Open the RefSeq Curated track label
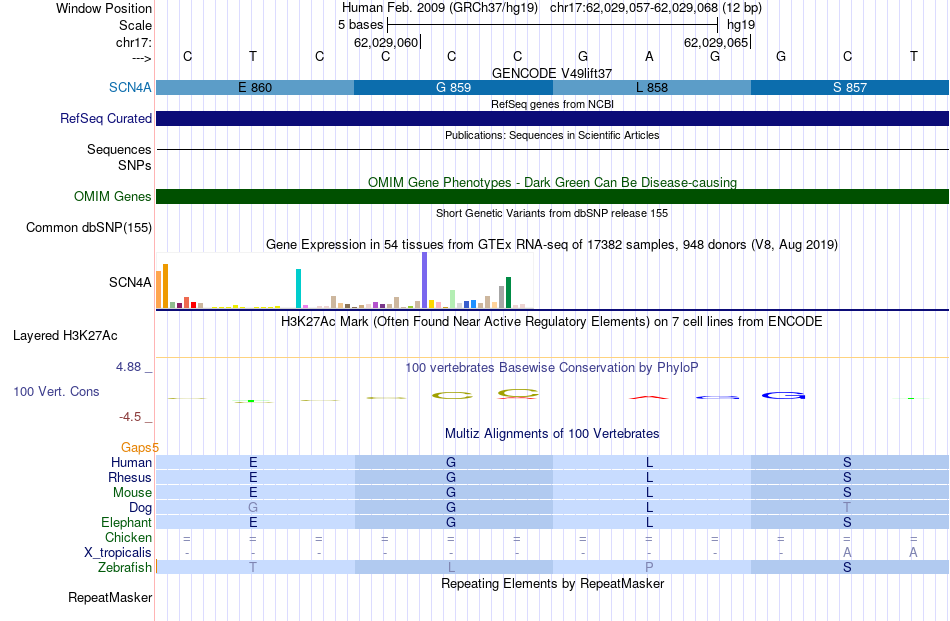Viewport: 950px width, 621px height. pos(105,118)
